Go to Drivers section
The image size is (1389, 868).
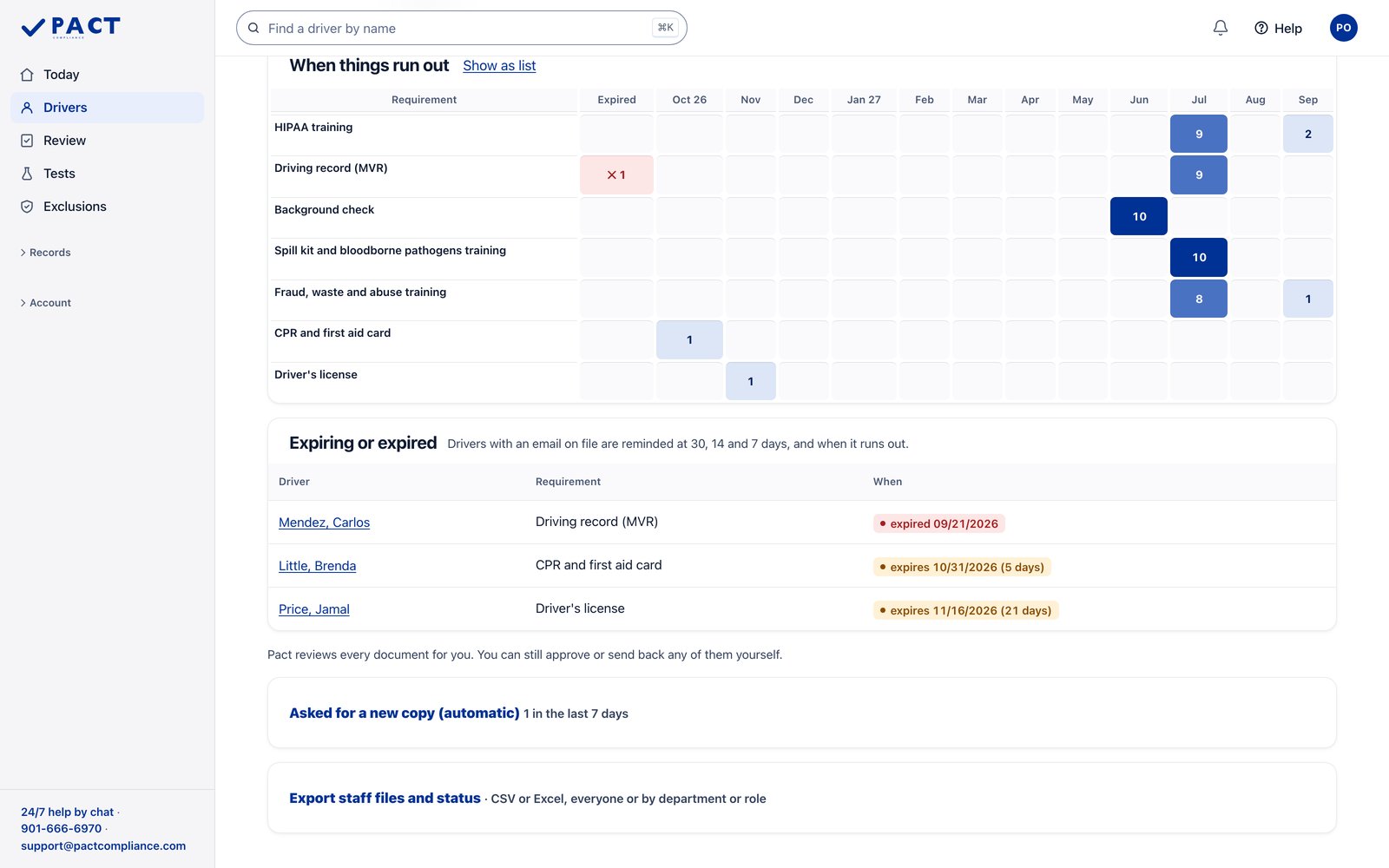pos(108,108)
